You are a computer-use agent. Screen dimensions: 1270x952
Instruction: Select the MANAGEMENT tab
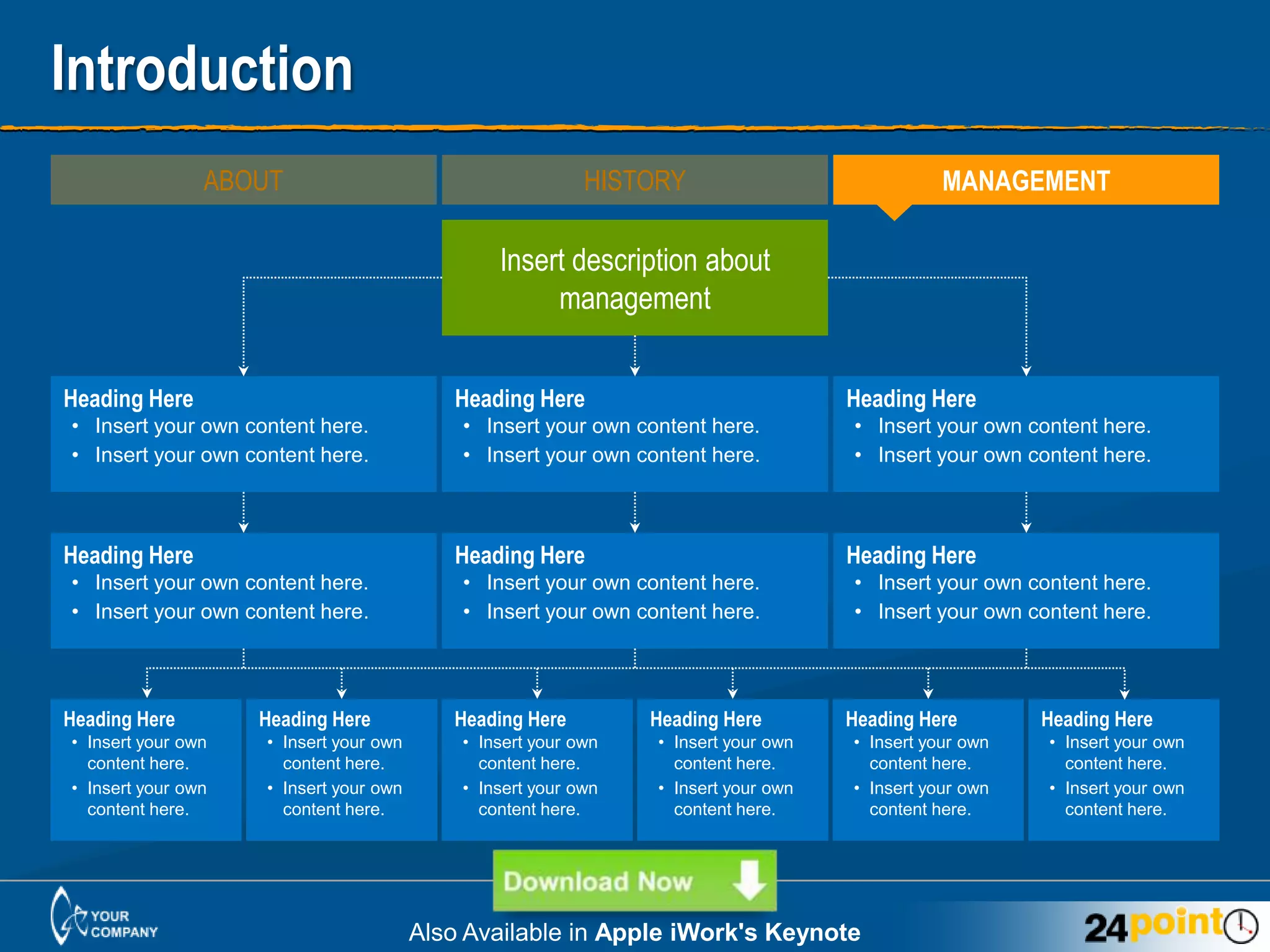coord(1026,180)
